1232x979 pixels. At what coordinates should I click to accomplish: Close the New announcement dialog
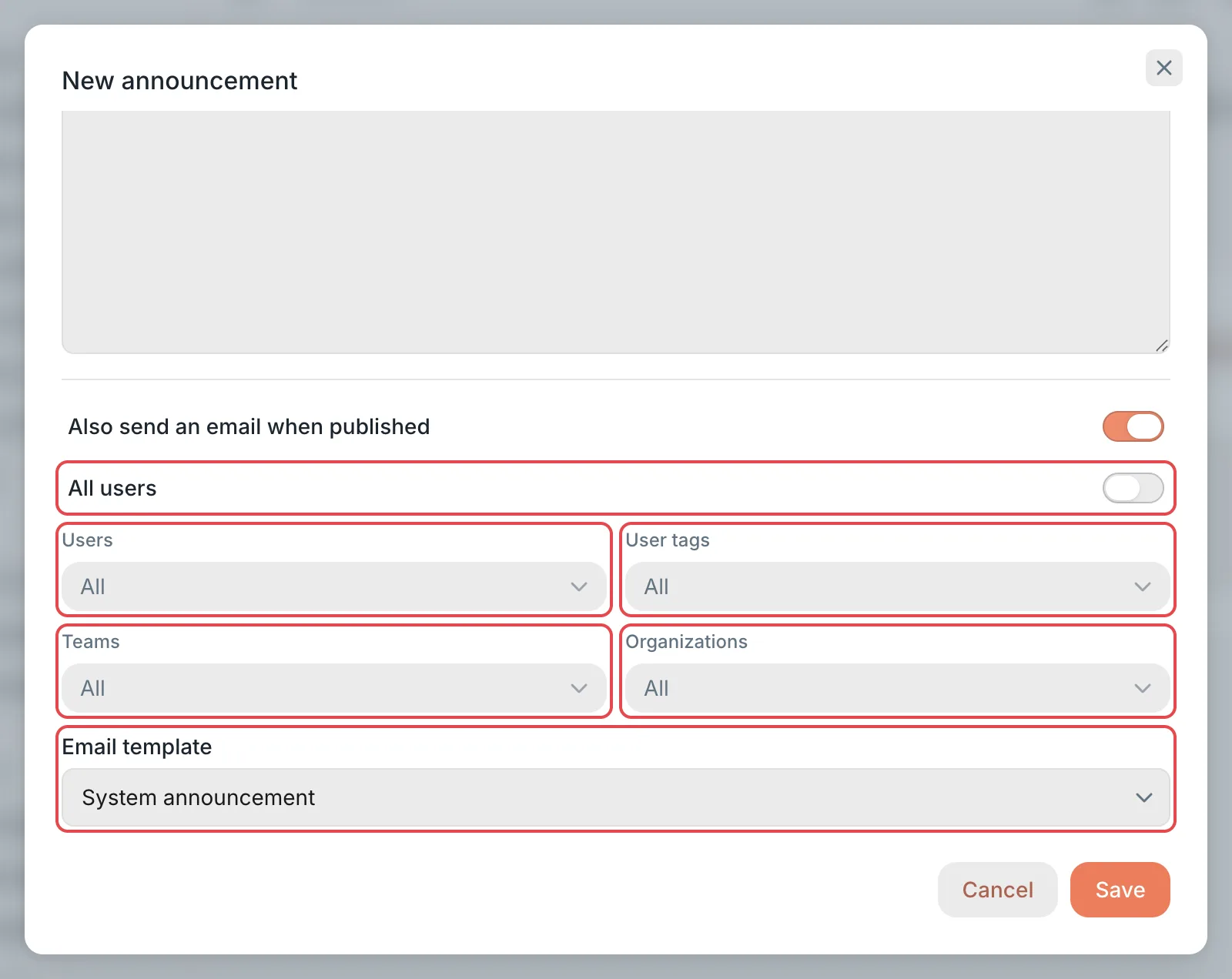[1163, 68]
